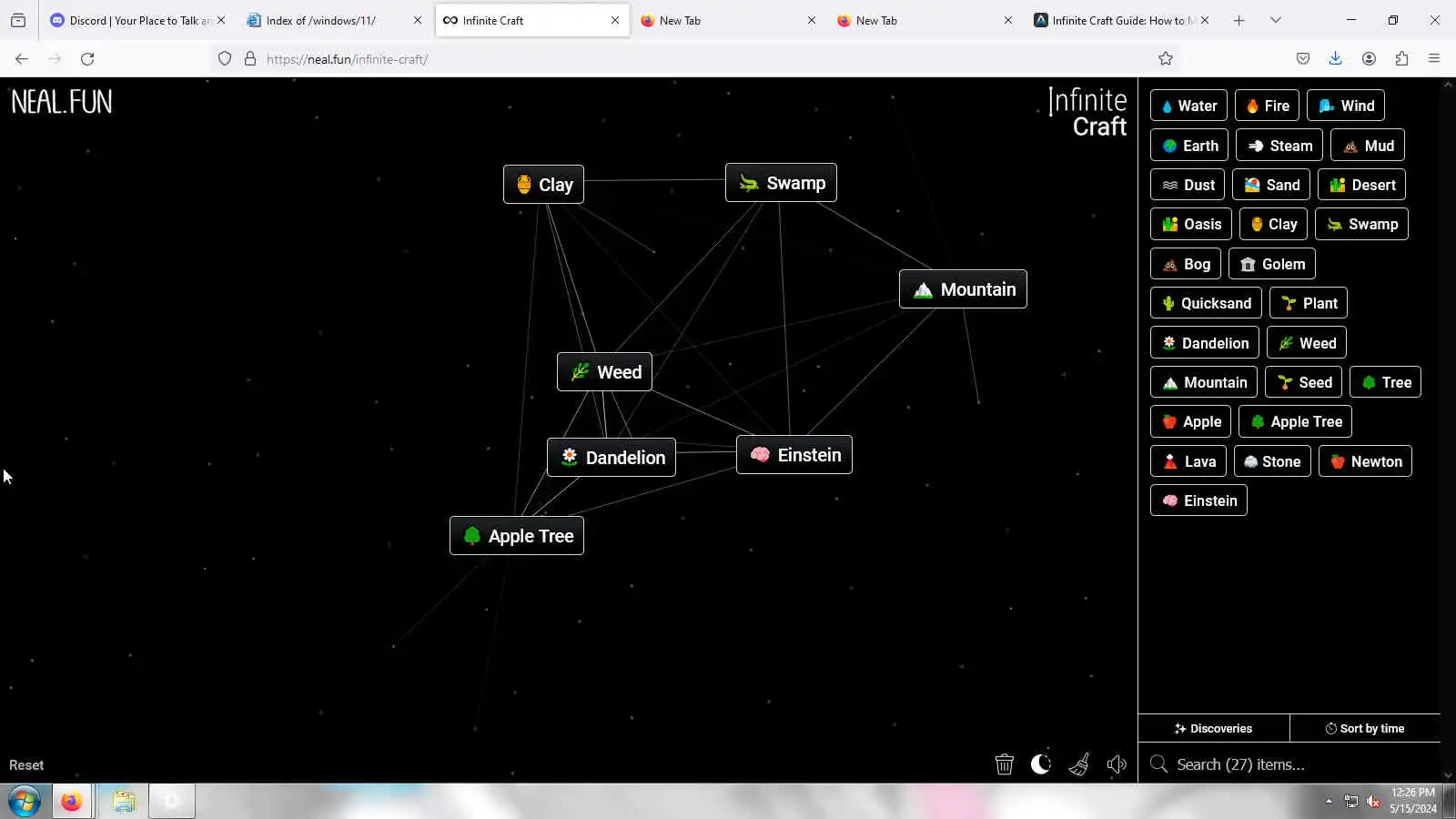Viewport: 1456px width, 819px height.
Task: Select the Bog element
Action: [1186, 264]
